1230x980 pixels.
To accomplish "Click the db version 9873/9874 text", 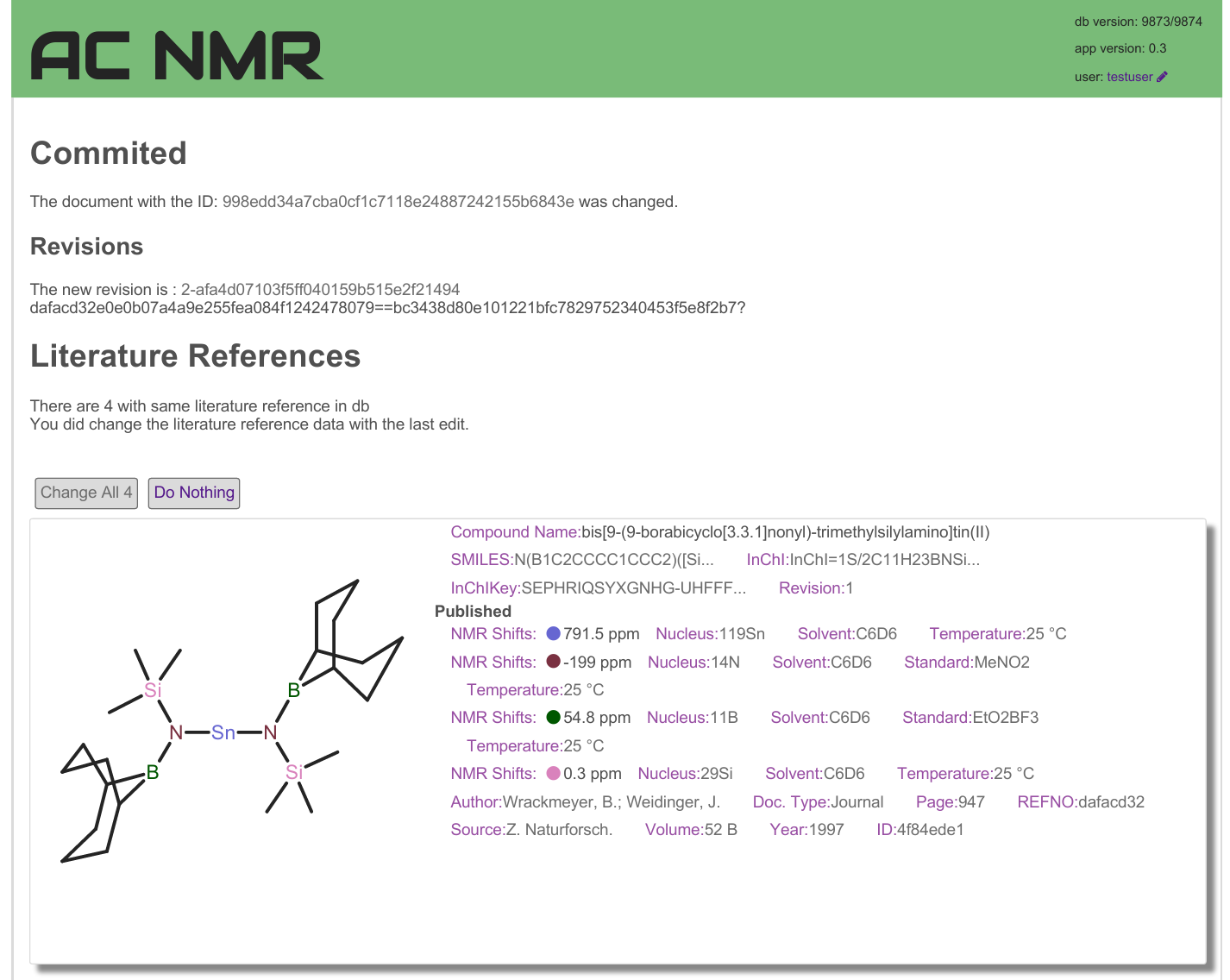I will click(x=1138, y=22).
